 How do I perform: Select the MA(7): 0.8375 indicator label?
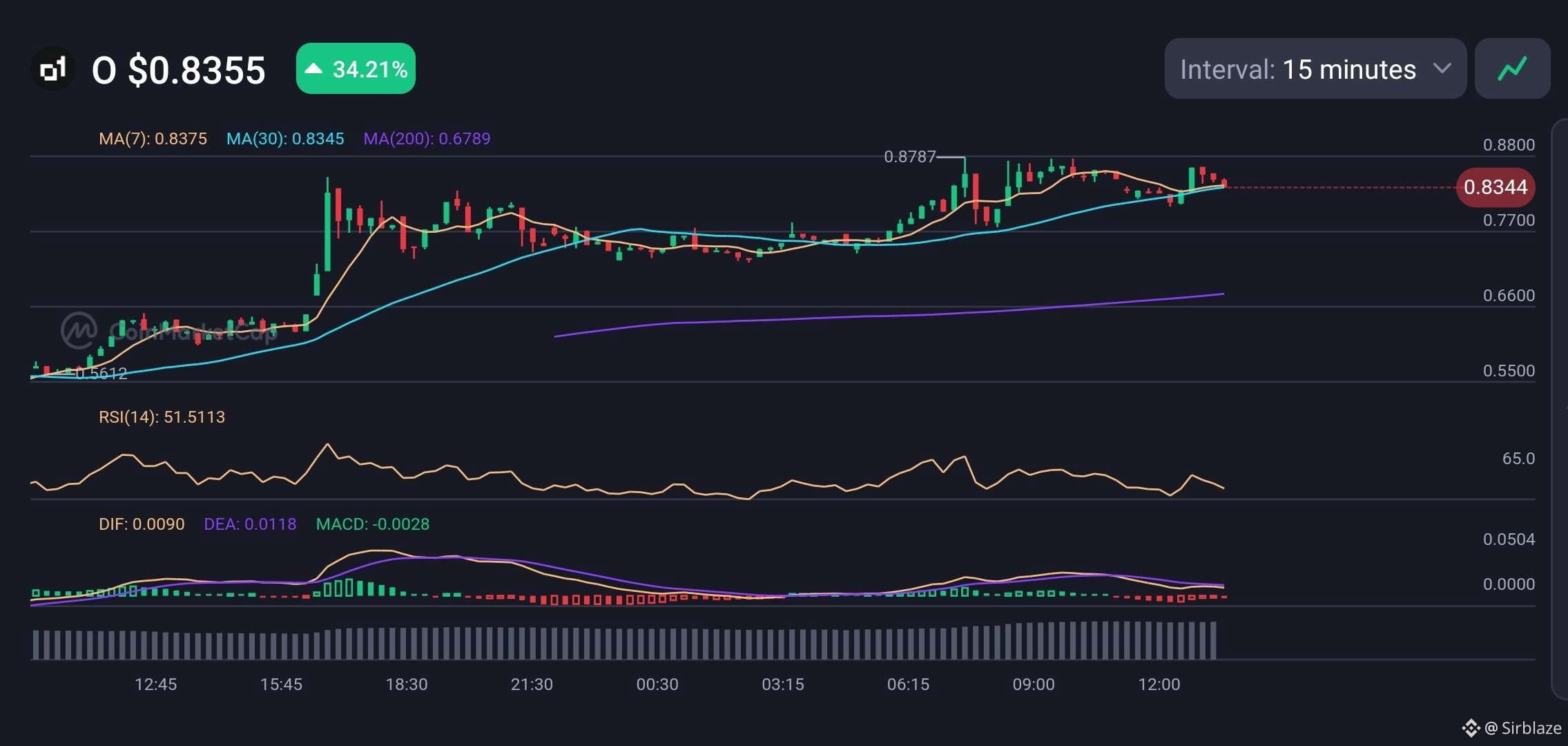[x=153, y=139]
